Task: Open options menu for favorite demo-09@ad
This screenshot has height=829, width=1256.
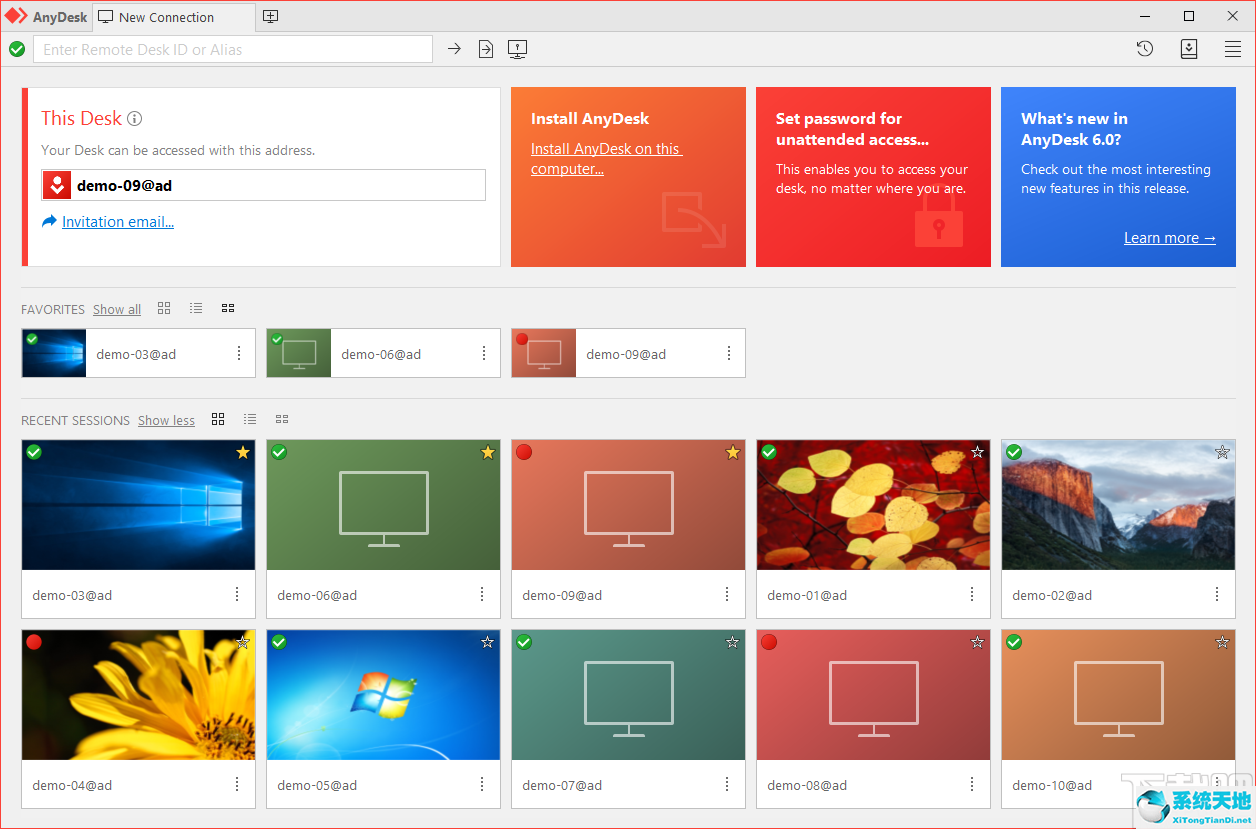Action: click(x=729, y=353)
